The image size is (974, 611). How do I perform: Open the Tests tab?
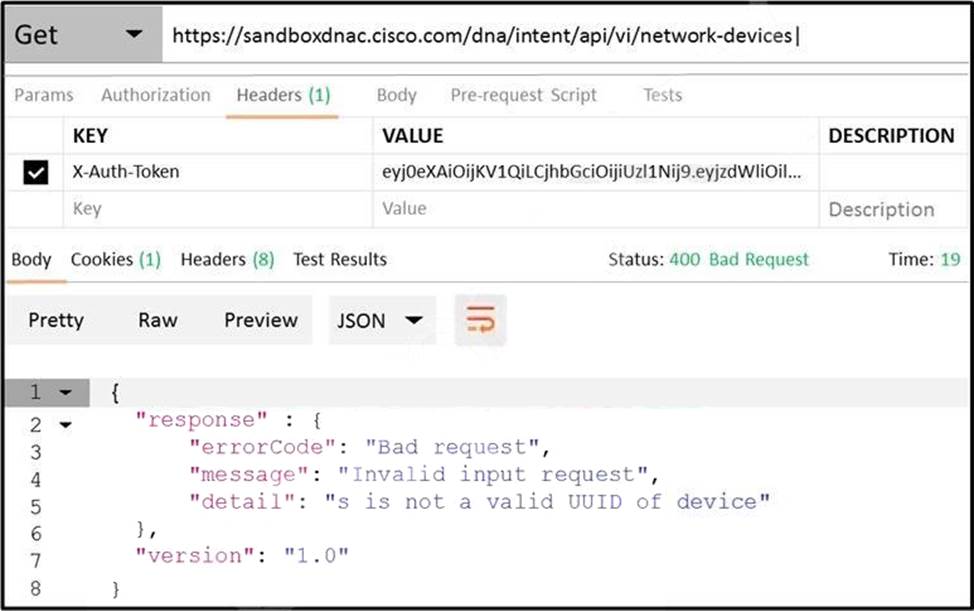click(x=662, y=95)
